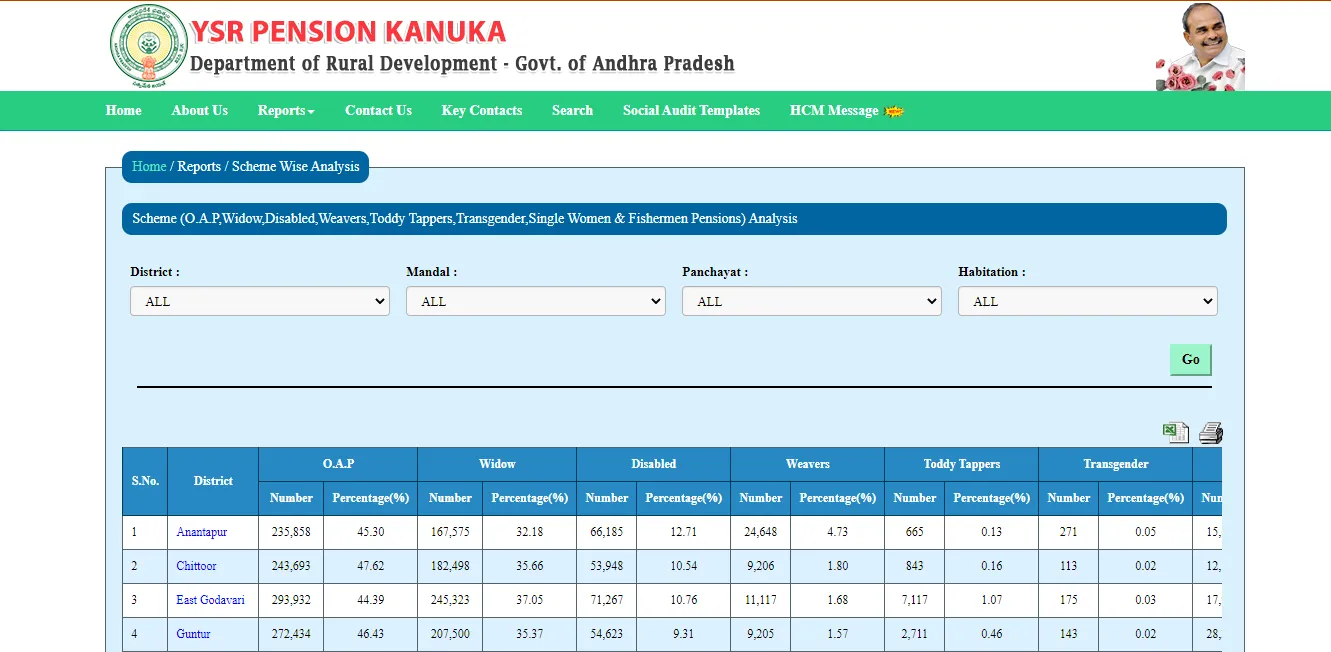The image size is (1331, 652).
Task: Open the Contact Us page
Action: pos(378,111)
